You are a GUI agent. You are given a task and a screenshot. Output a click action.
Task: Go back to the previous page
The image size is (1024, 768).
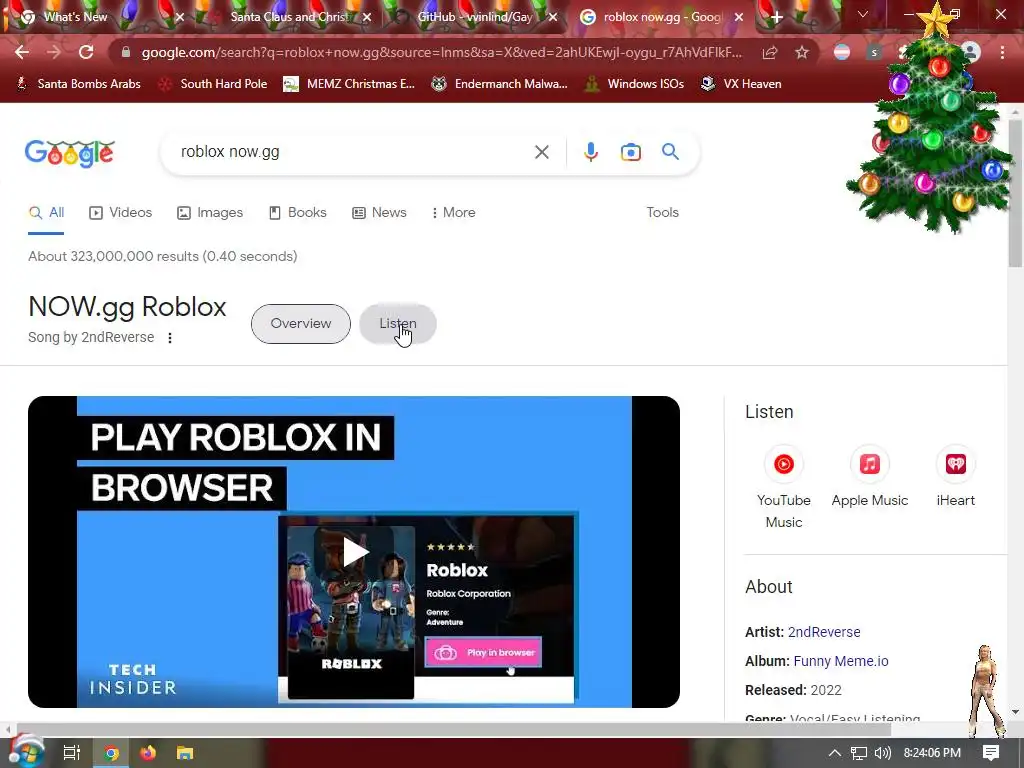[x=22, y=52]
